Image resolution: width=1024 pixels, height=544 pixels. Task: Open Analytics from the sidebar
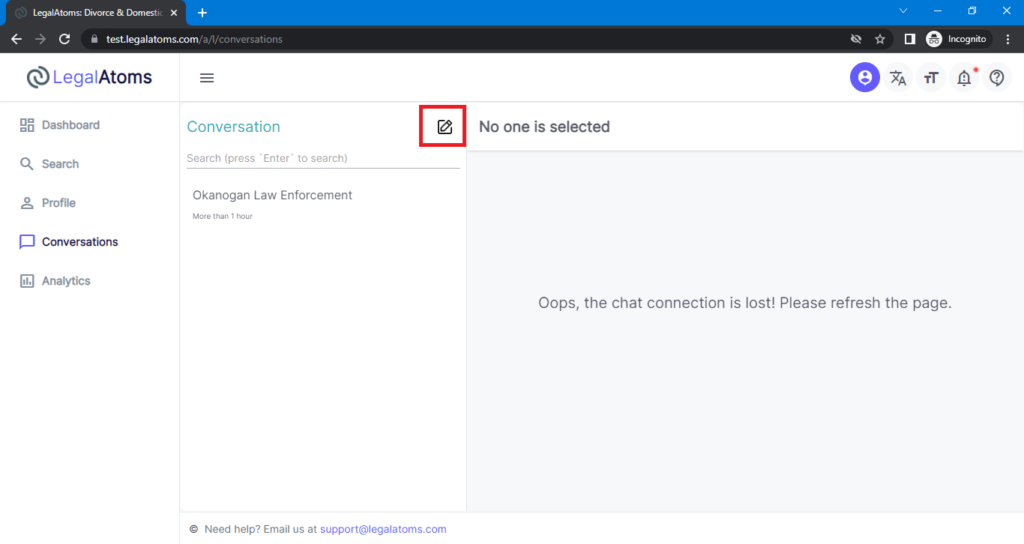point(55,281)
